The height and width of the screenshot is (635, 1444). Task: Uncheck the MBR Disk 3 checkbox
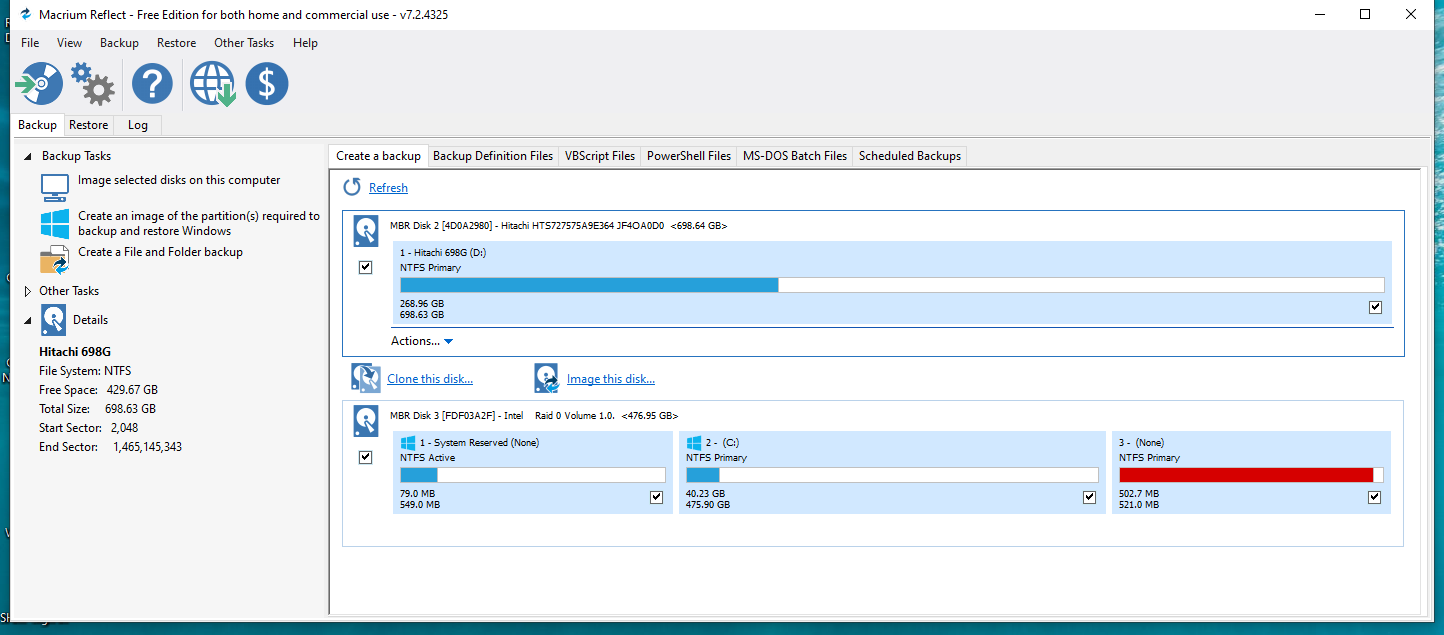pyautogui.click(x=365, y=457)
